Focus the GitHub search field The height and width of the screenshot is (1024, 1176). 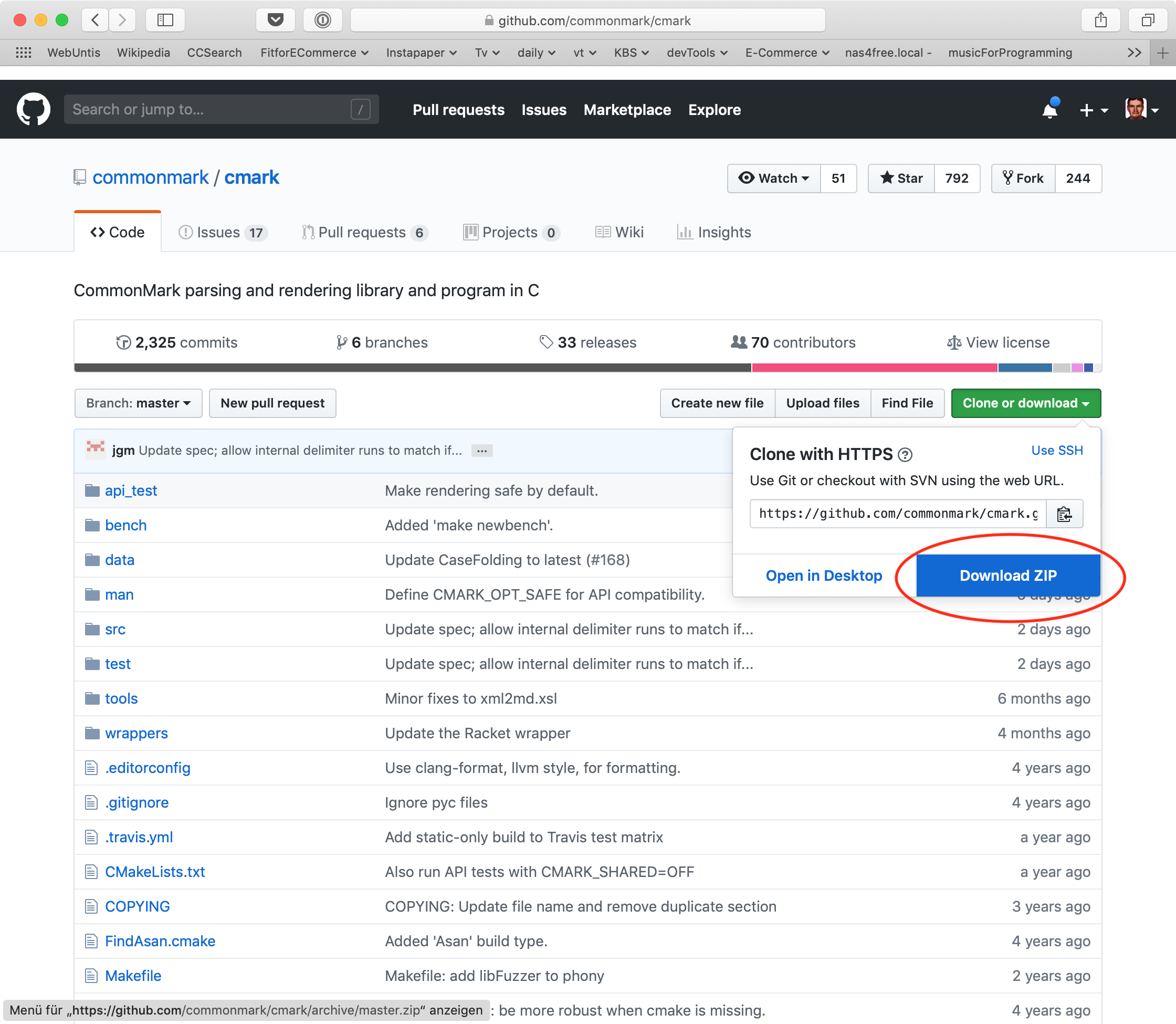(x=221, y=109)
